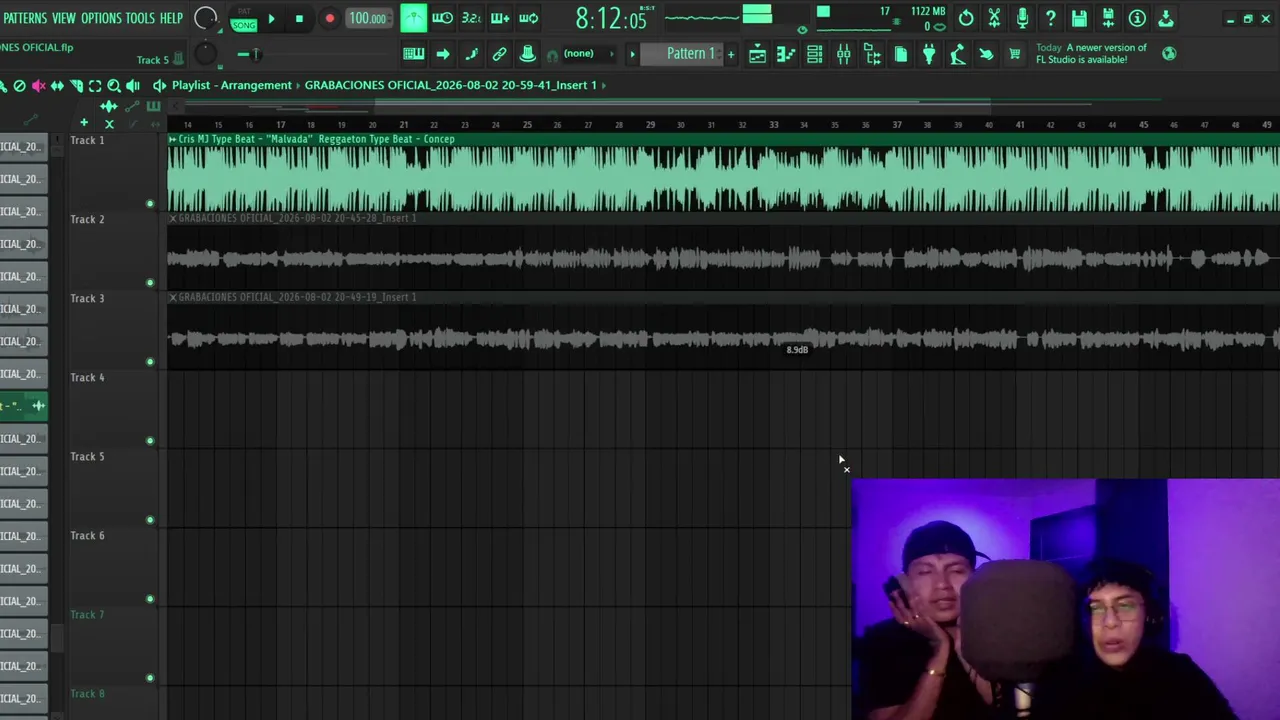1280x720 pixels.
Task: Click the master pitch knob
Action: (x=204, y=54)
